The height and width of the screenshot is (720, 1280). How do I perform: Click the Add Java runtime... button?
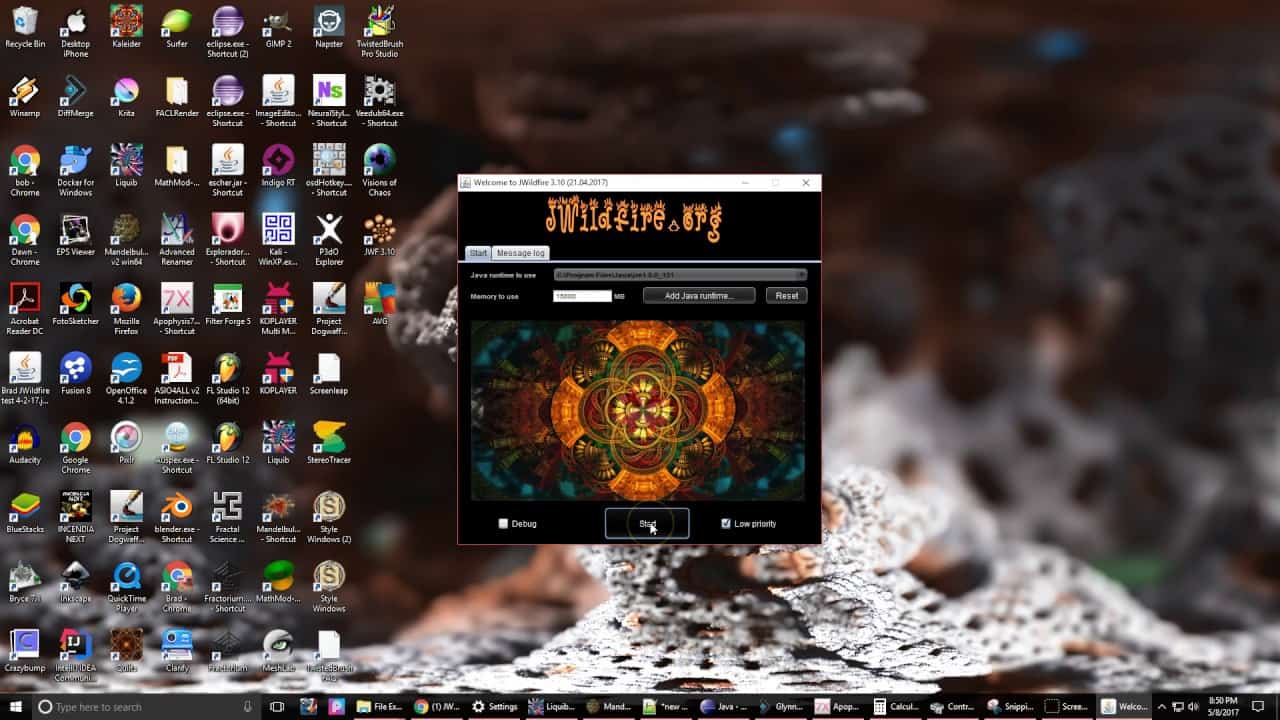700,295
